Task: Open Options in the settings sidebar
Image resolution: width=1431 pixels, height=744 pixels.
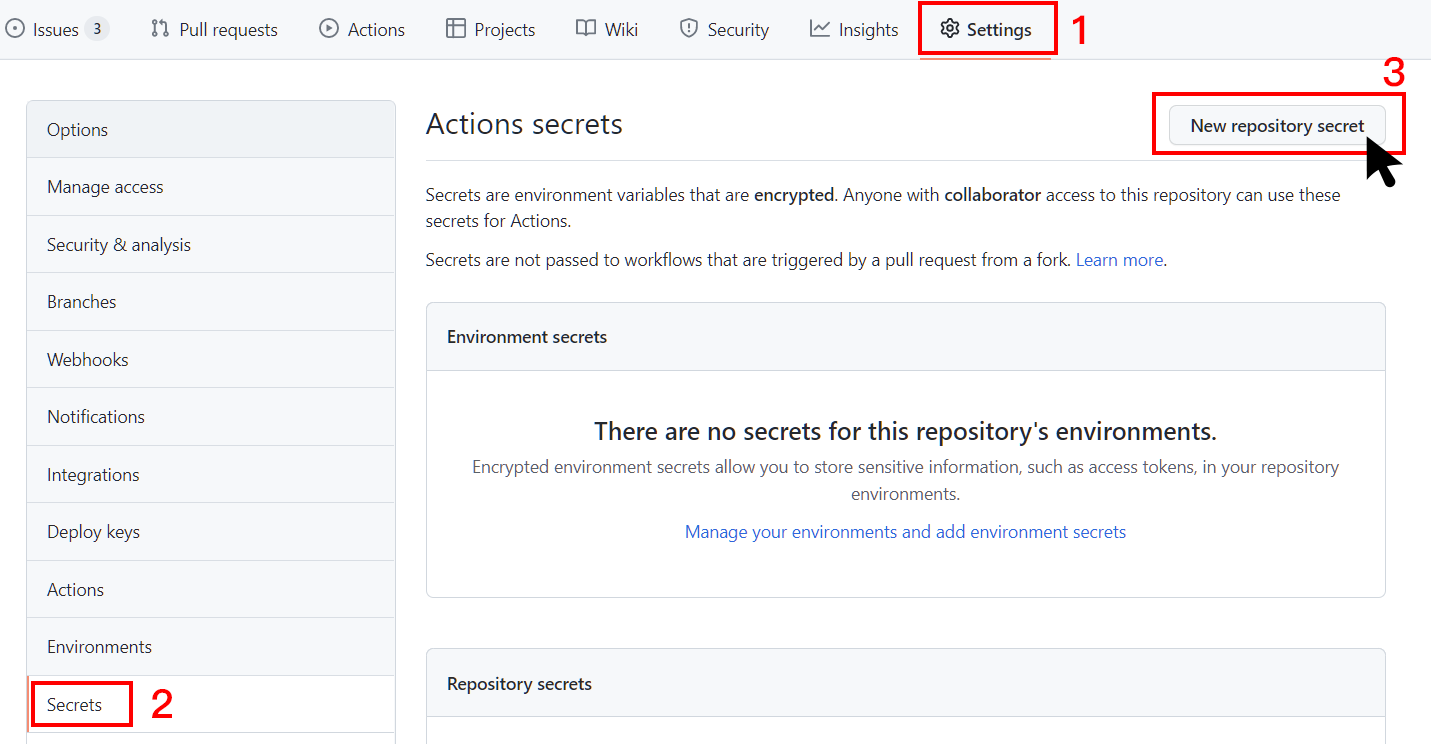Action: click(77, 130)
